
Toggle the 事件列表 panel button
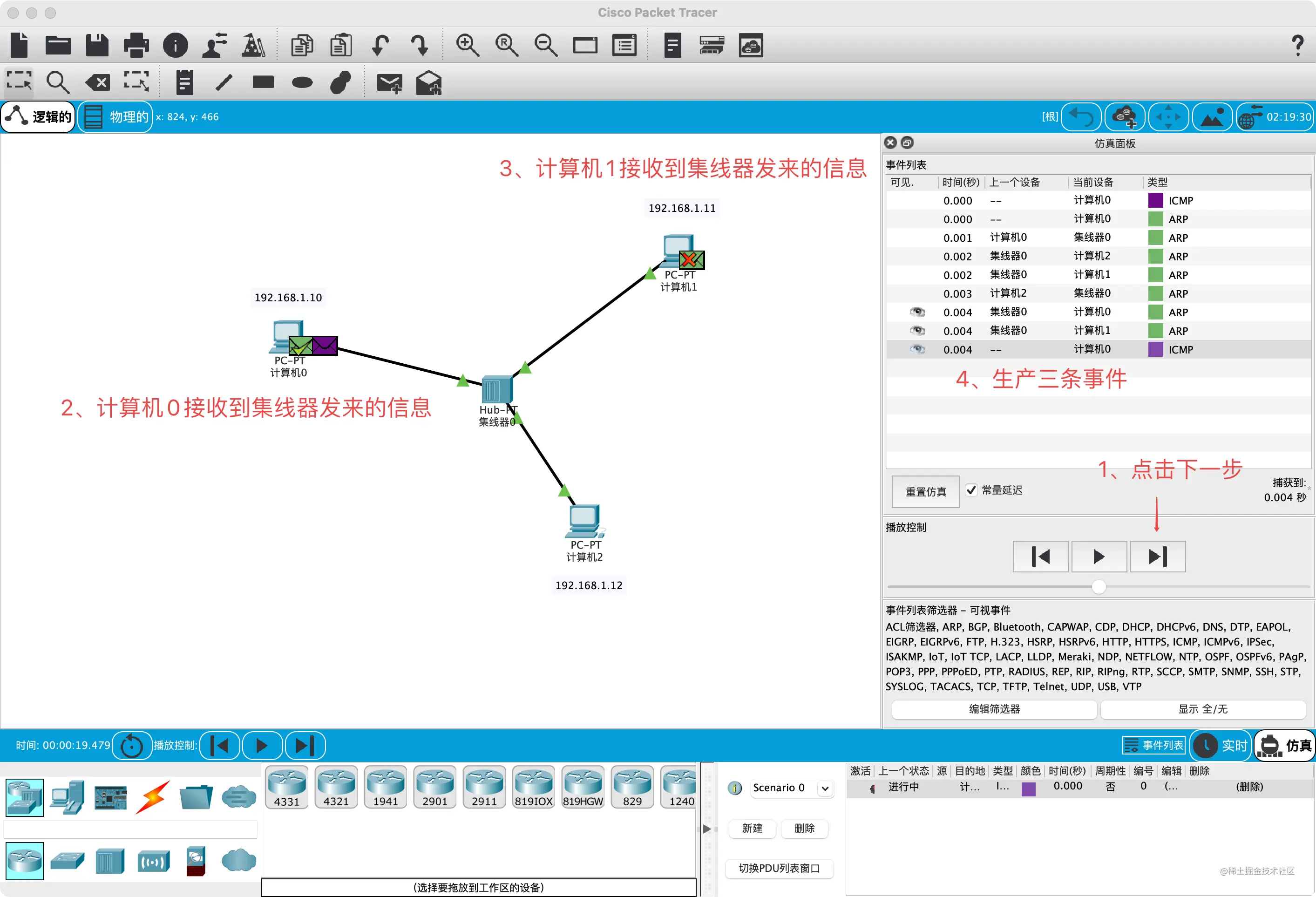[1153, 745]
